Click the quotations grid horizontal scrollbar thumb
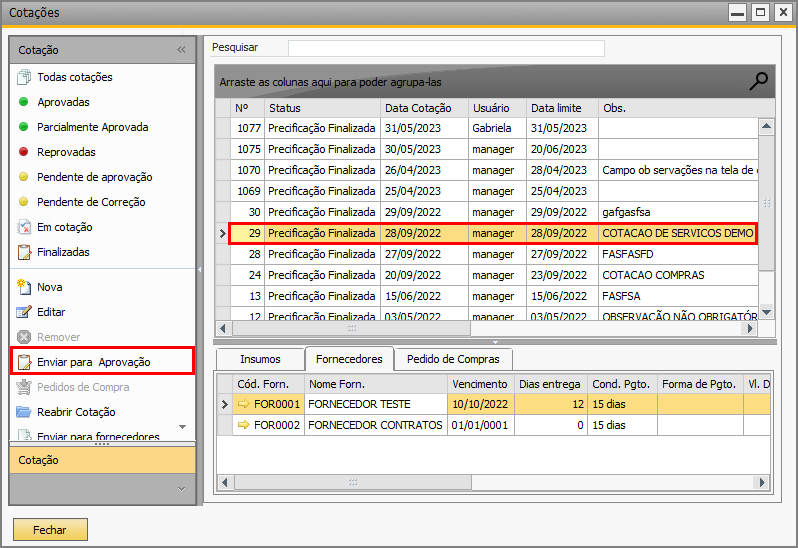Image resolution: width=798 pixels, height=548 pixels. point(352,329)
